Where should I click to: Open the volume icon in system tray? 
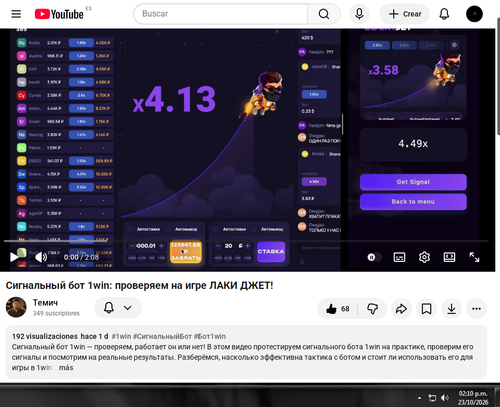click(x=444, y=398)
